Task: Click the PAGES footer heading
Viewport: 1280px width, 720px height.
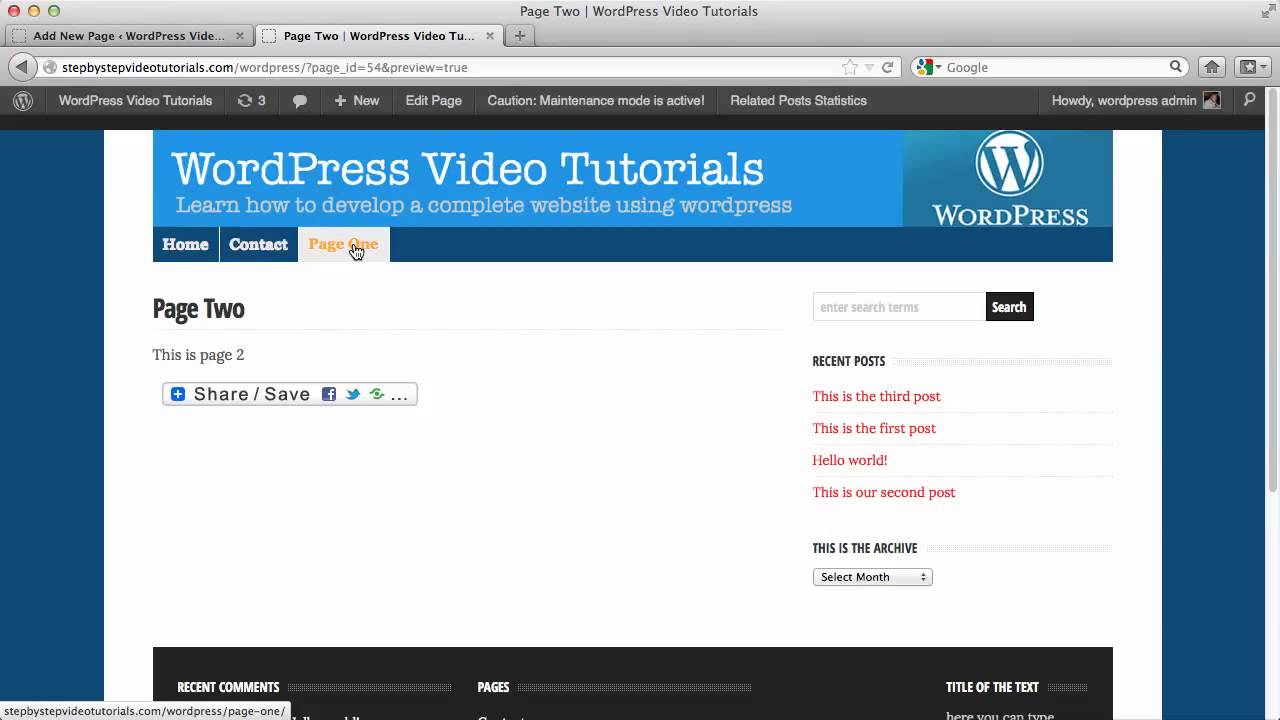Action: [x=493, y=687]
